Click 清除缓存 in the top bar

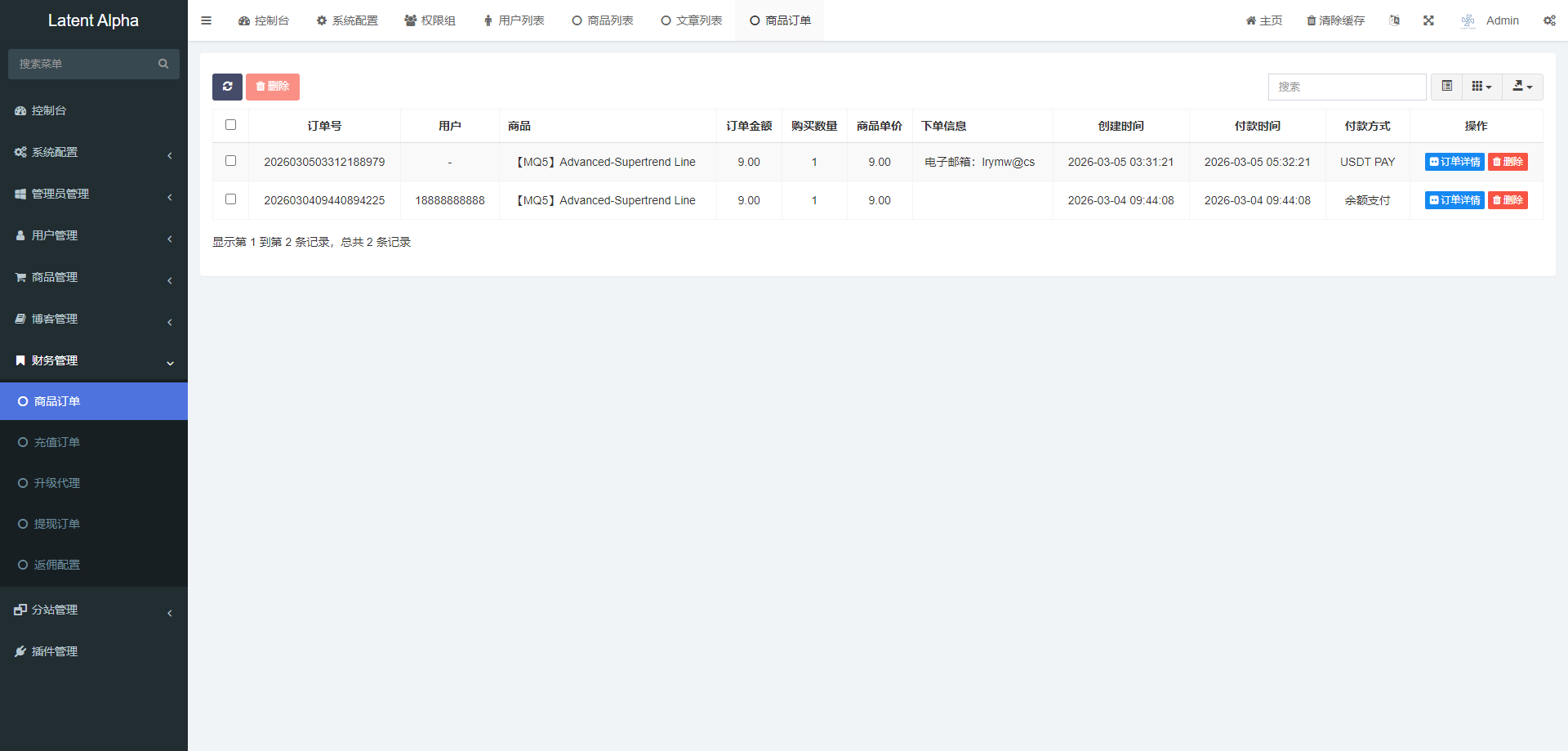click(x=1335, y=20)
